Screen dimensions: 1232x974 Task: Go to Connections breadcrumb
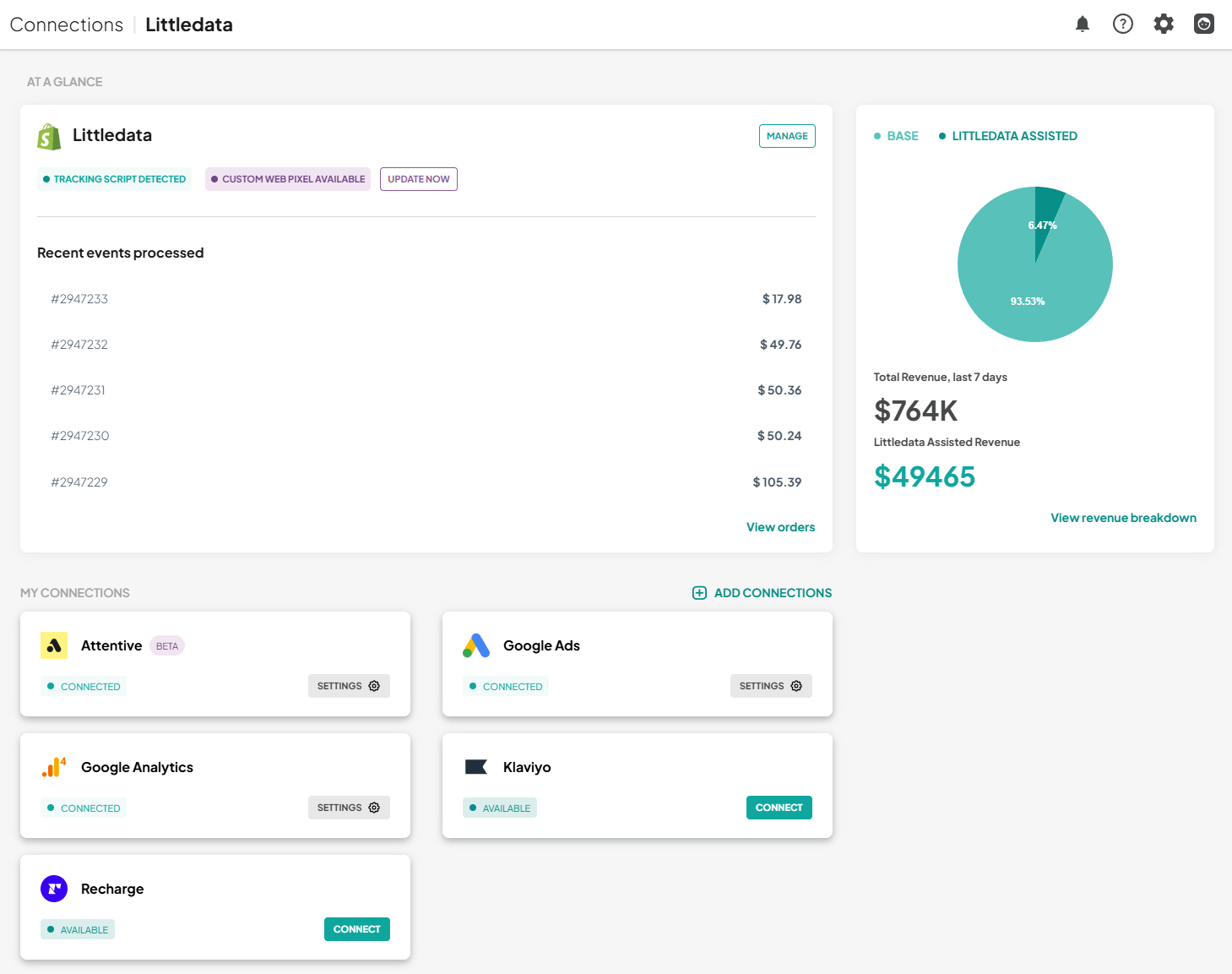(67, 24)
